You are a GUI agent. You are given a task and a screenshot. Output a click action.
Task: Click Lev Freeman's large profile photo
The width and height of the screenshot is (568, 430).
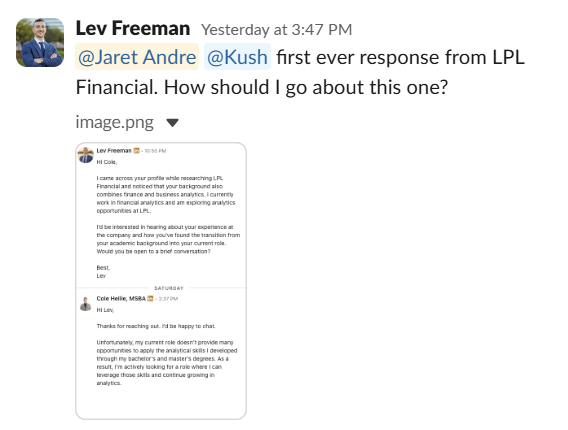40,42
